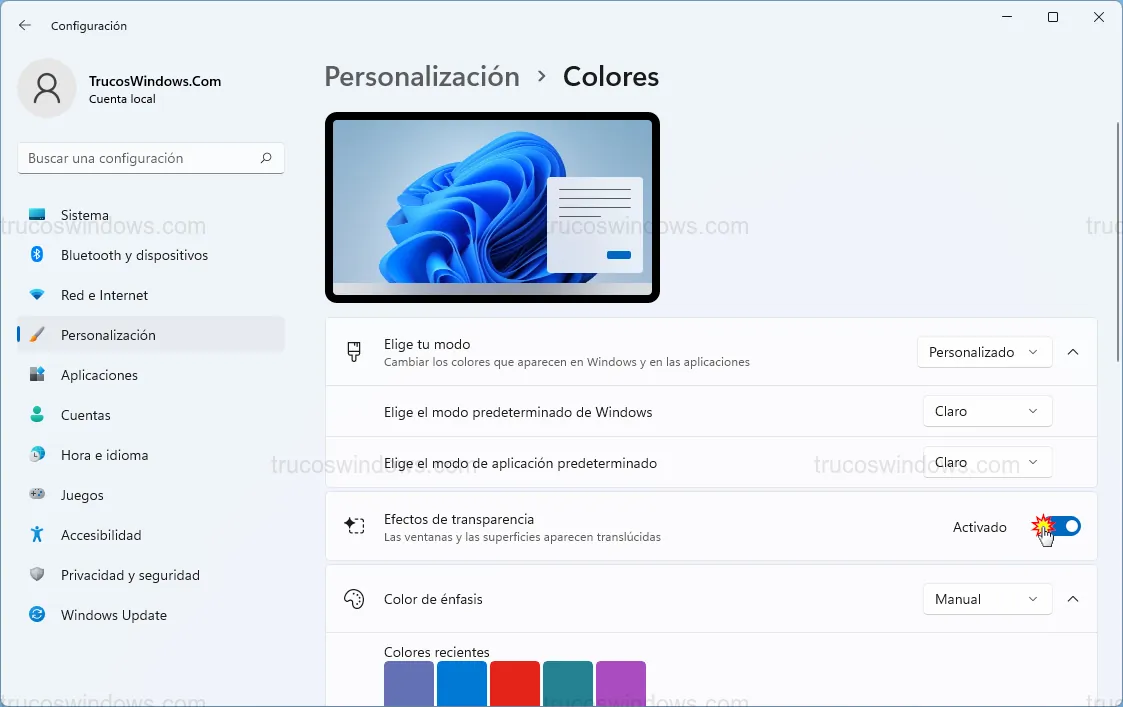Screen dimensions: 1123x707
Task: Open Aplicaciones via its sidebar icon
Action: pyautogui.click(x=37, y=375)
